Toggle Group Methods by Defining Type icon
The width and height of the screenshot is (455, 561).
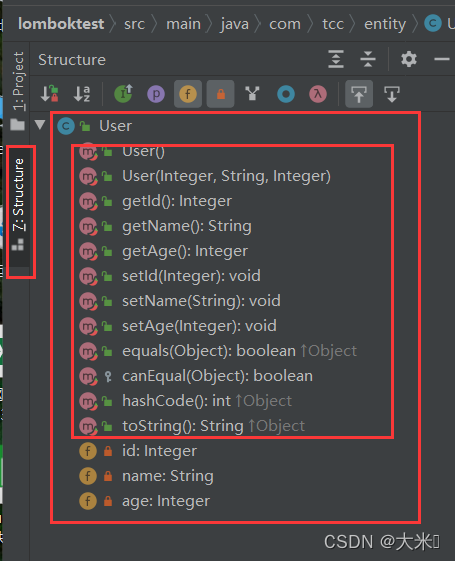coord(253,94)
